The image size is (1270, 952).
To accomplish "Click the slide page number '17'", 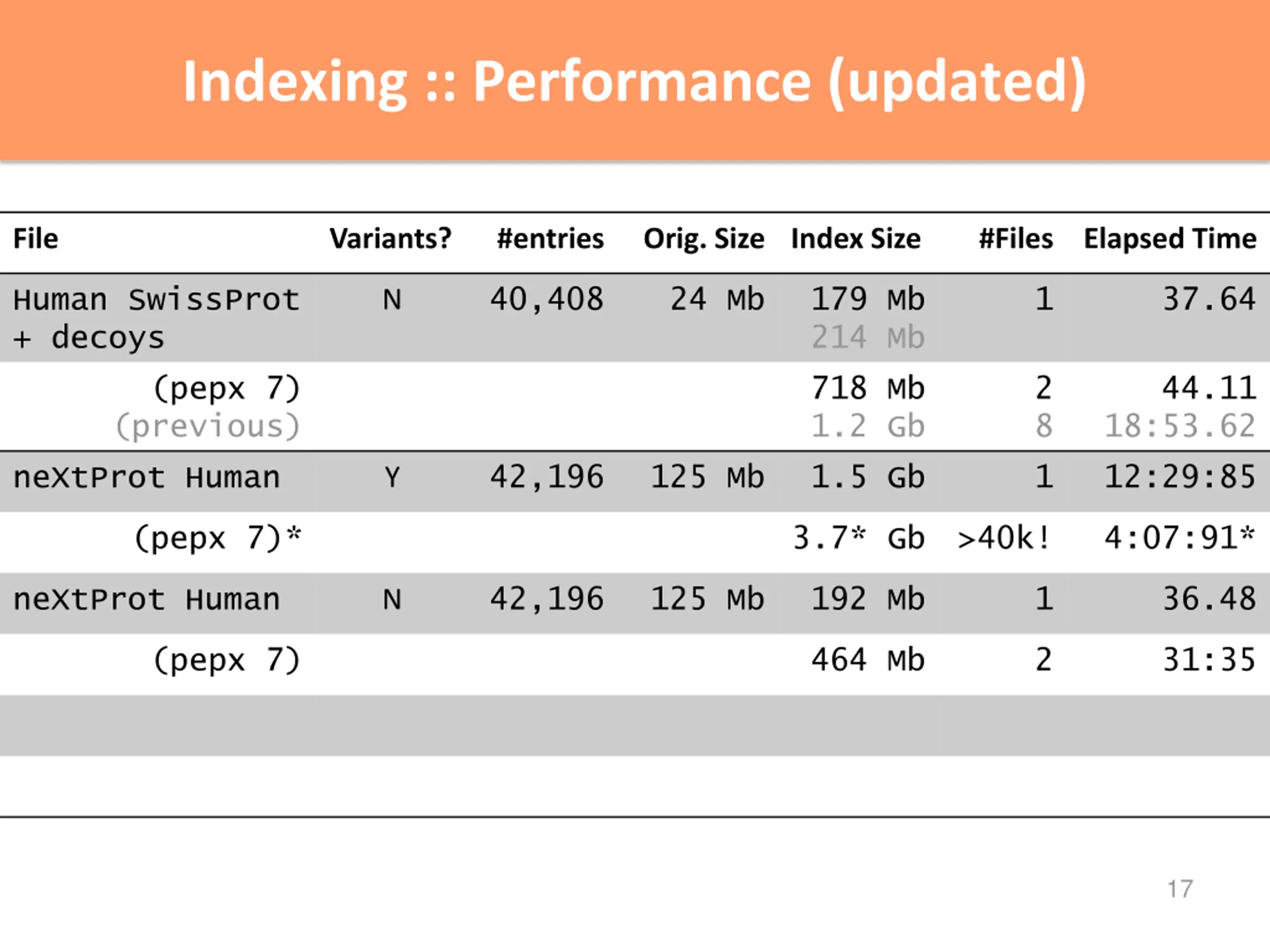I will pos(1180,890).
